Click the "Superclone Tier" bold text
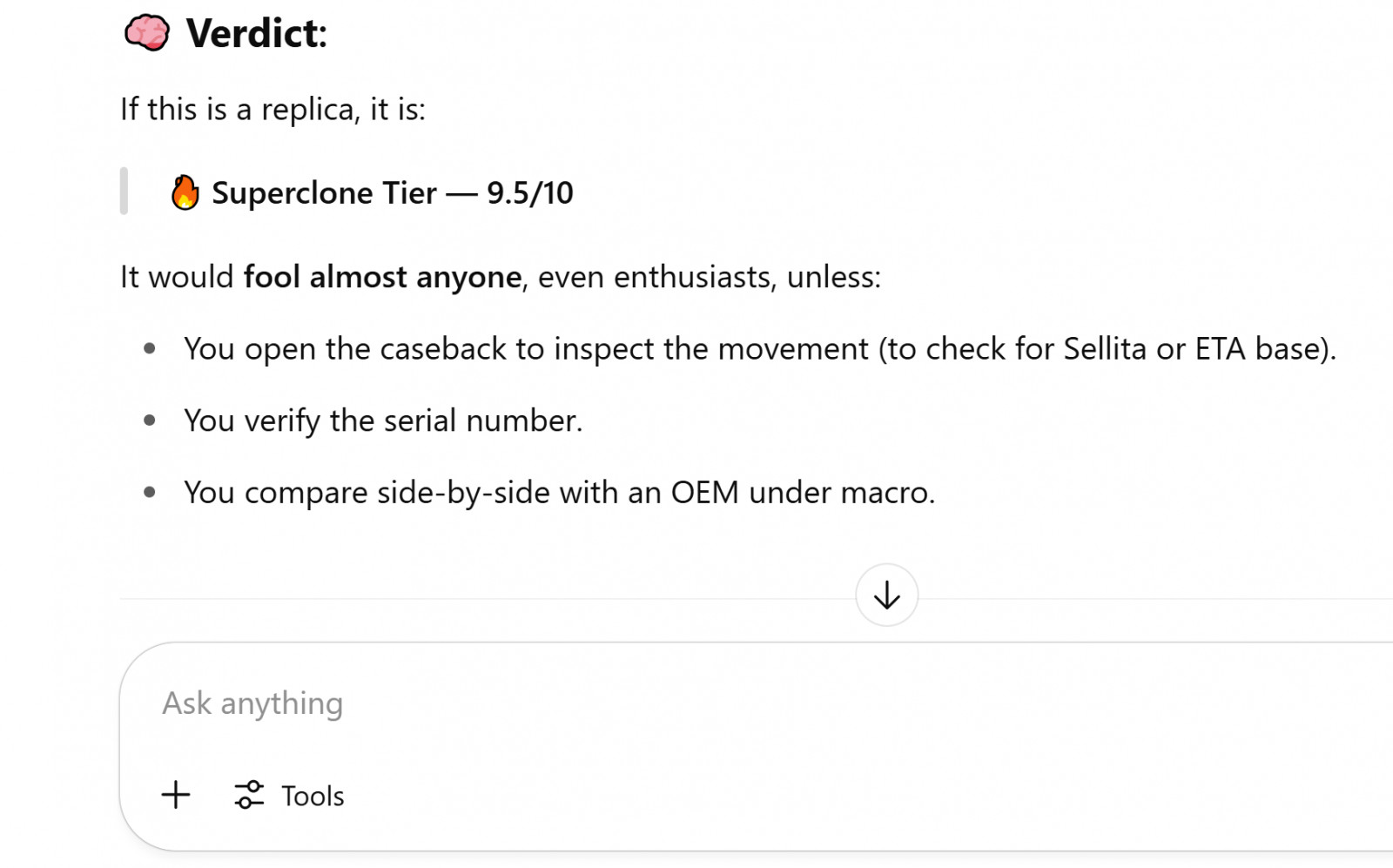 pyautogui.click(x=324, y=192)
